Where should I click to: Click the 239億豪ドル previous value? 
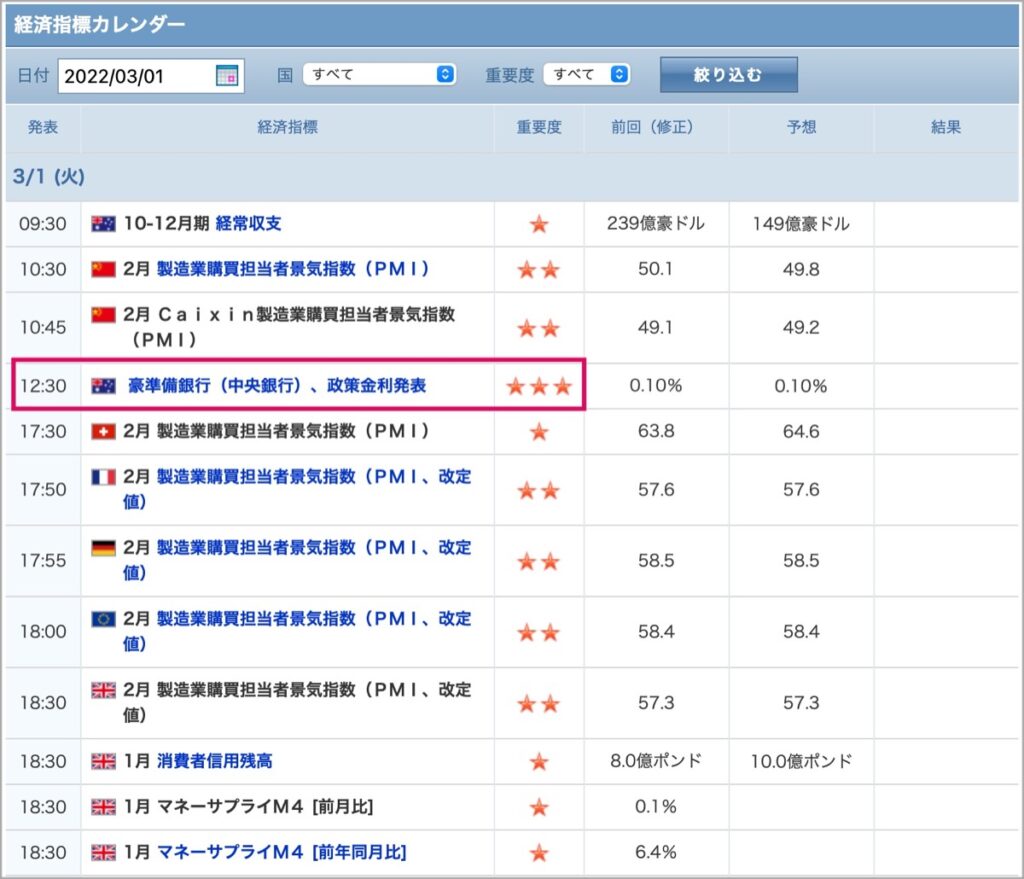[x=656, y=224]
